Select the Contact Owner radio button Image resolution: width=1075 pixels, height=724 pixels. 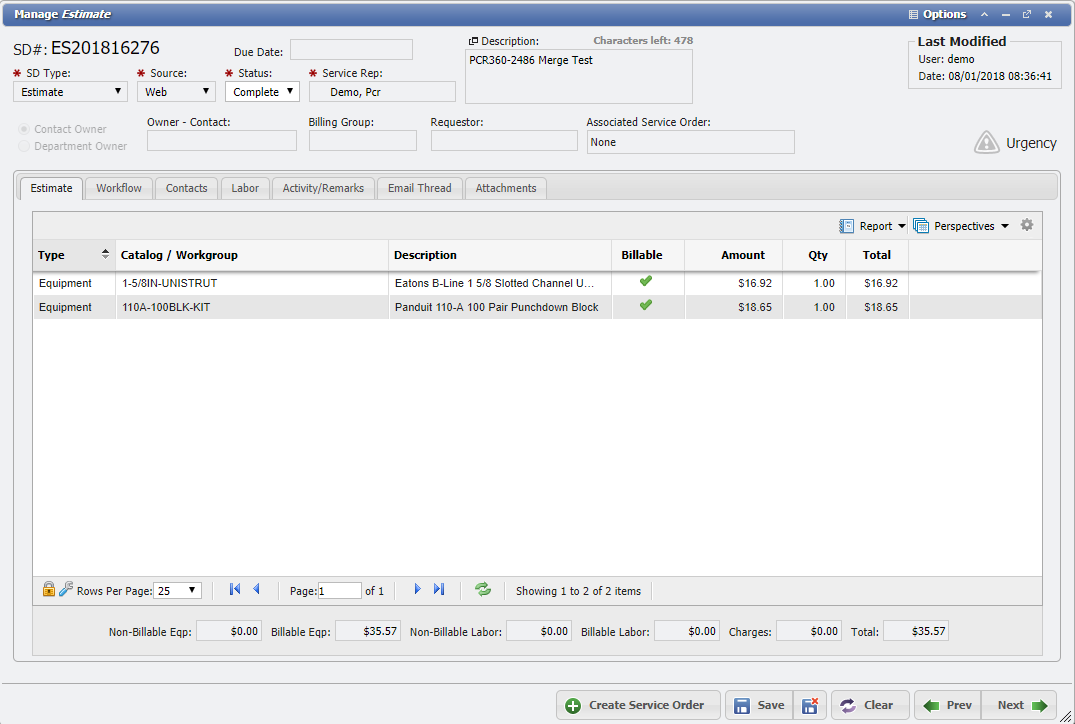click(x=25, y=129)
